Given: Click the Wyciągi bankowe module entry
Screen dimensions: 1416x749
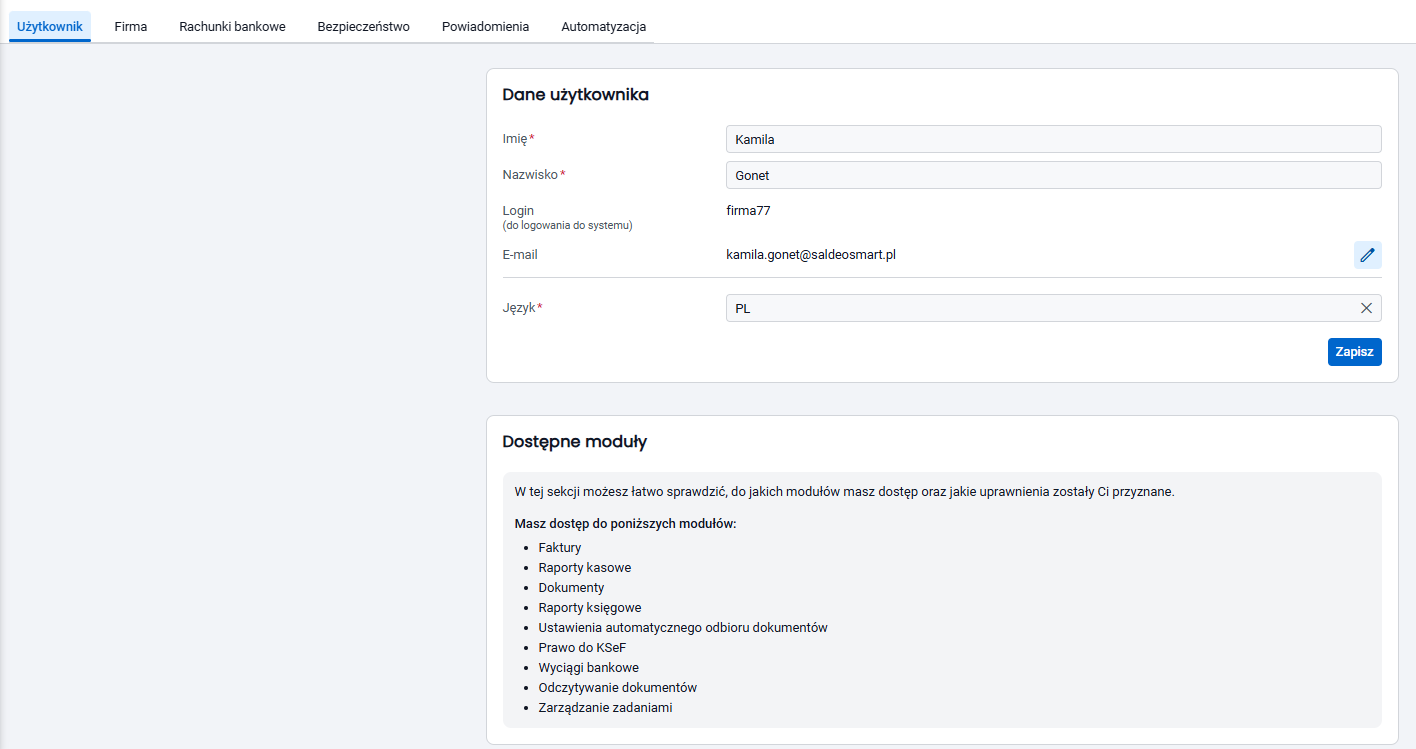Looking at the screenshot, I should (589, 668).
